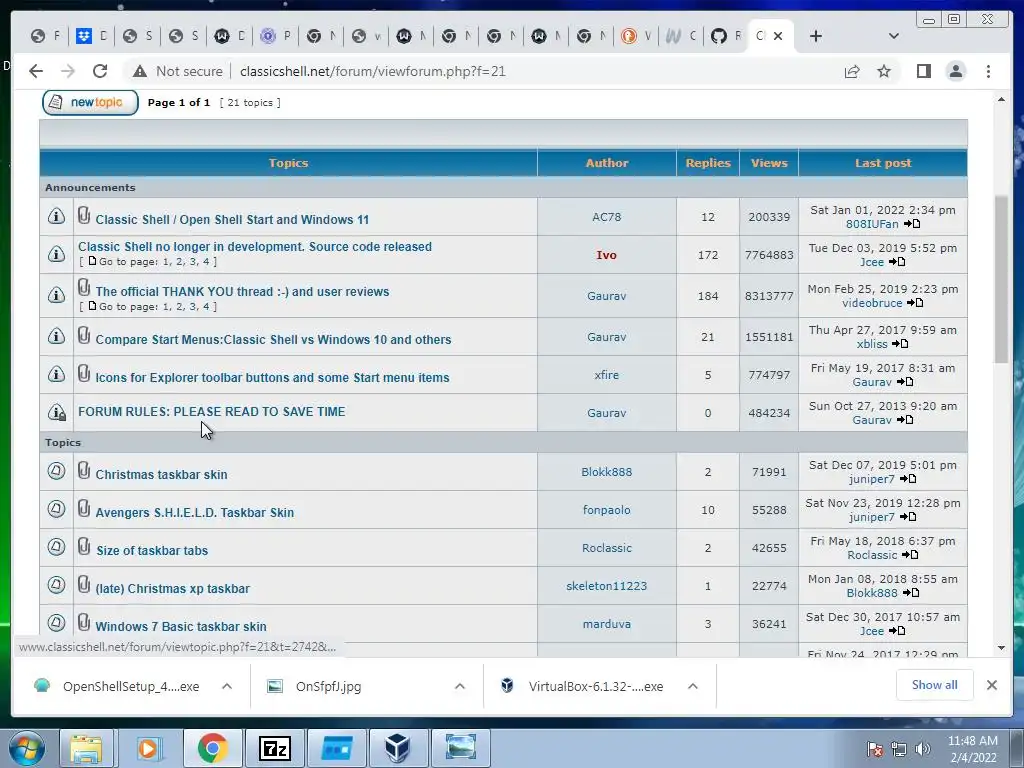Viewport: 1024px width, 768px height.
Task: Open Christmas taskbar skin topic
Action: point(161,475)
